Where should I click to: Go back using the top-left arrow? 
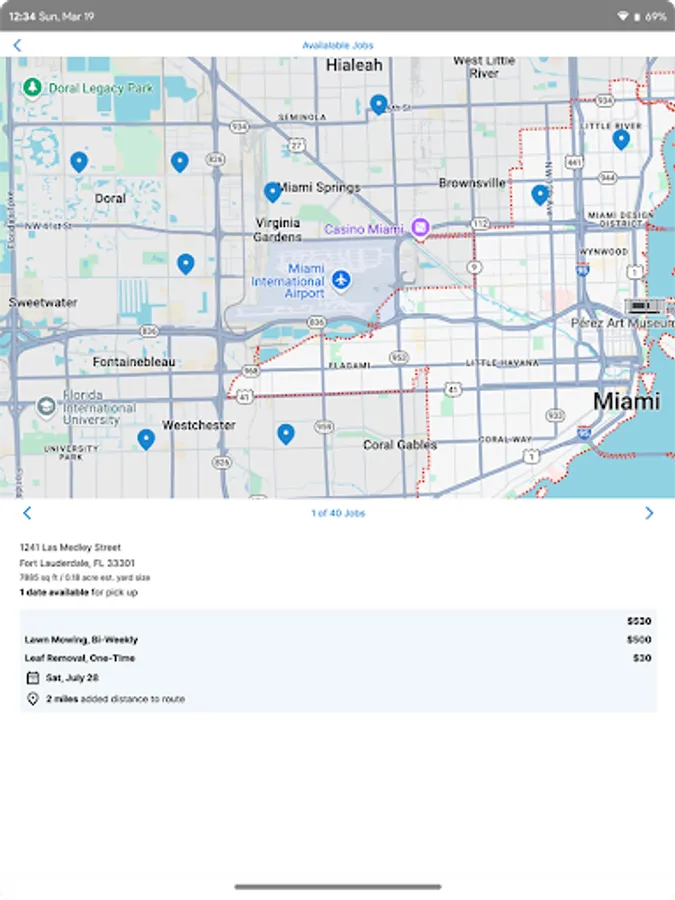[17, 45]
